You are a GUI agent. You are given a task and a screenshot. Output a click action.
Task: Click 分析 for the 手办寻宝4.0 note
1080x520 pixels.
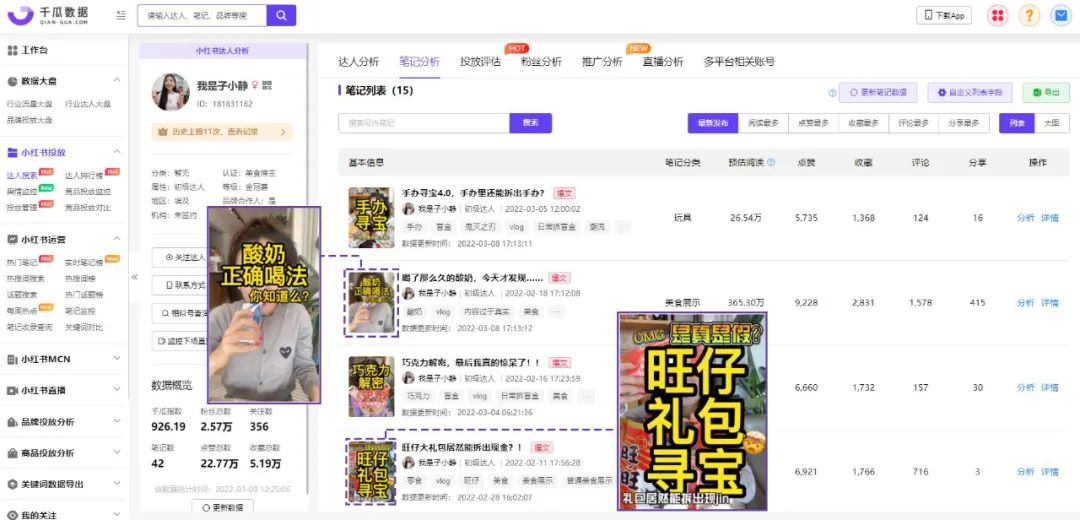tap(1026, 218)
